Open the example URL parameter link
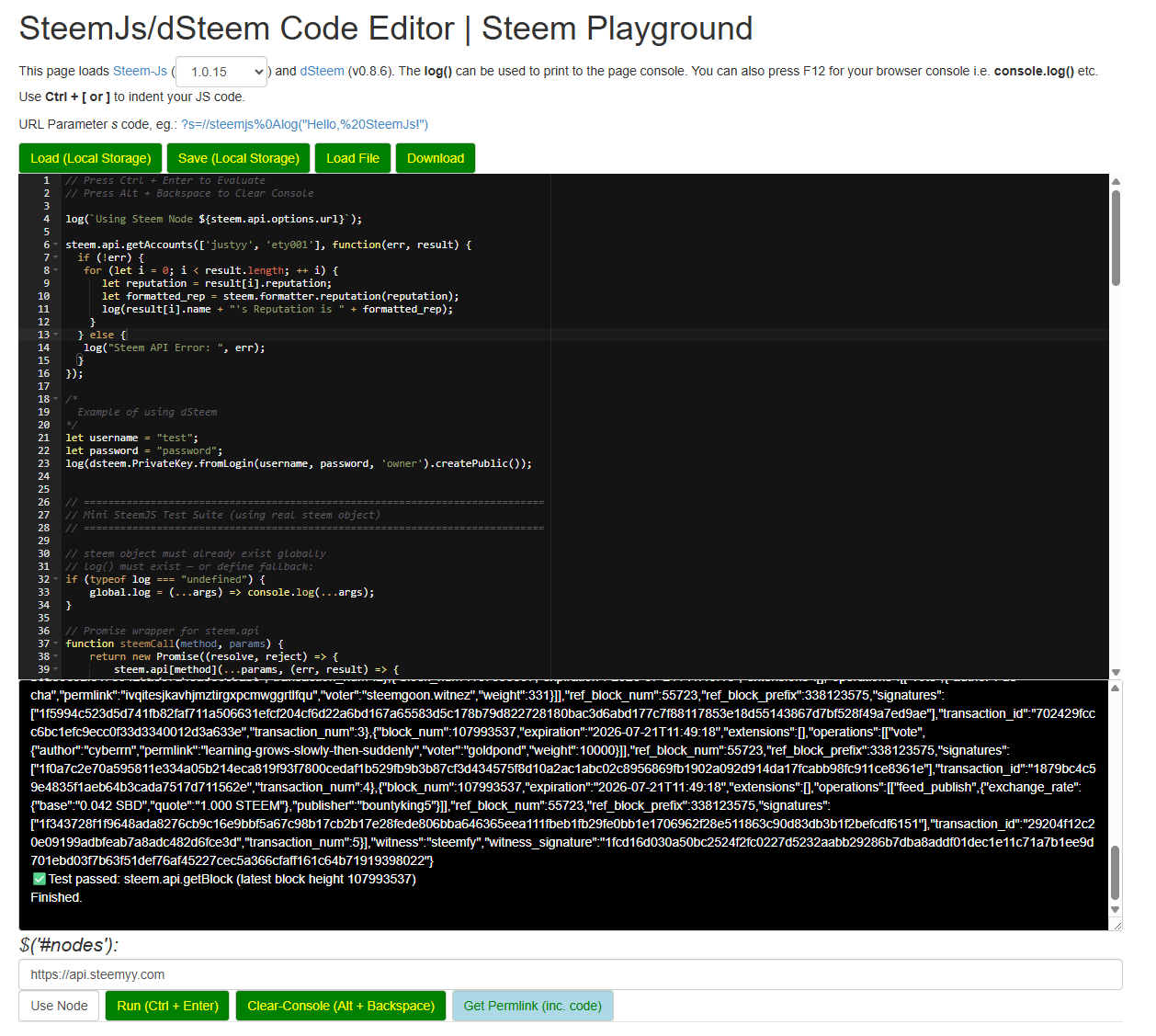This screenshot has height=1036, width=1156. pyautogui.click(x=304, y=124)
